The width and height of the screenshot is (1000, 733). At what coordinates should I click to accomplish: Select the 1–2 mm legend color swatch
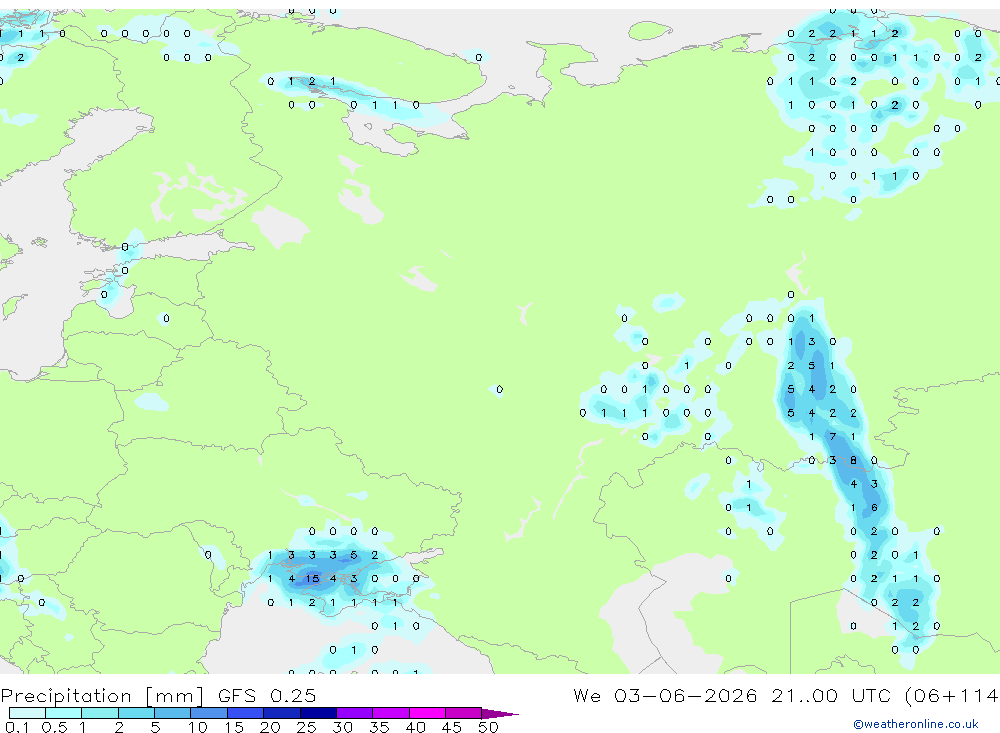tap(100, 713)
